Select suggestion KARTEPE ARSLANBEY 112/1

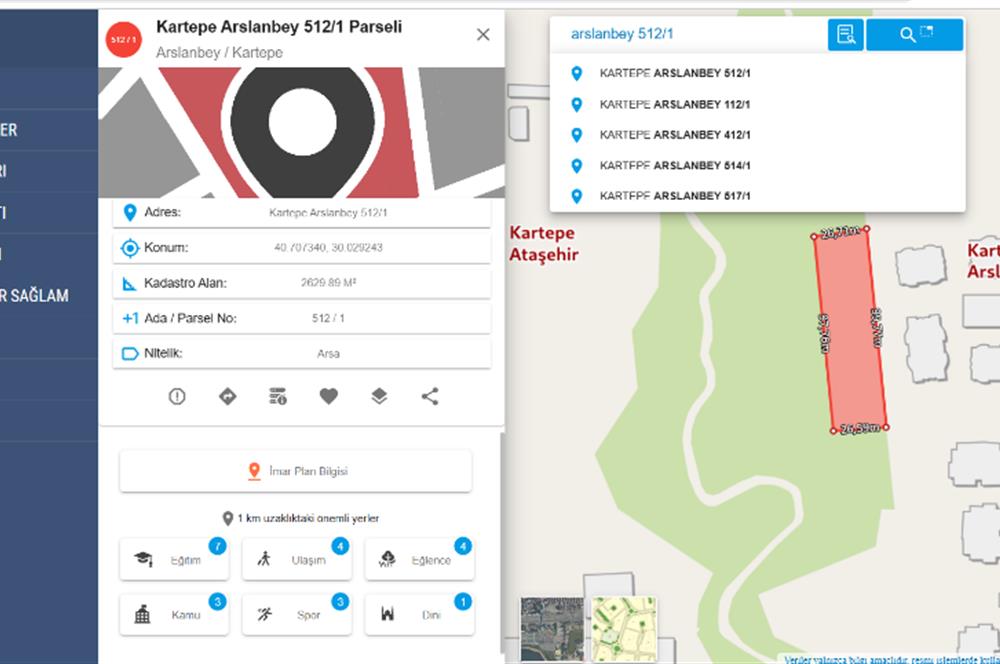point(758,104)
